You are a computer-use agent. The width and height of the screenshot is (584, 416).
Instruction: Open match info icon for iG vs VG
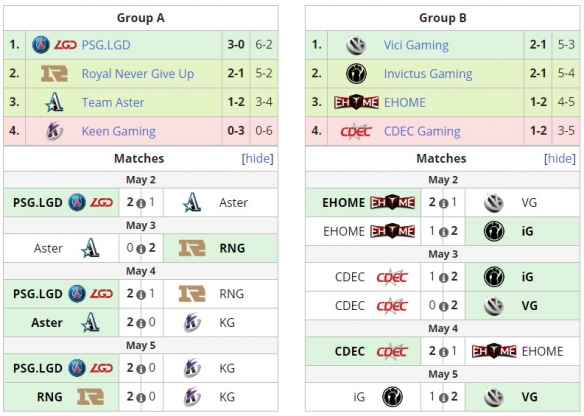pos(443,398)
